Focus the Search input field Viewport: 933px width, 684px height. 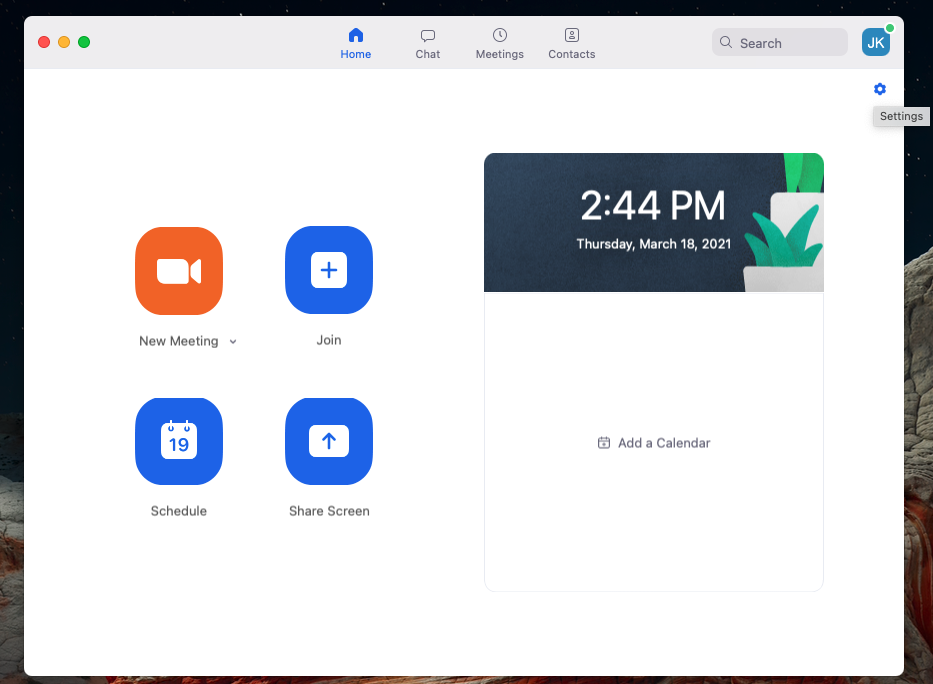(x=780, y=42)
